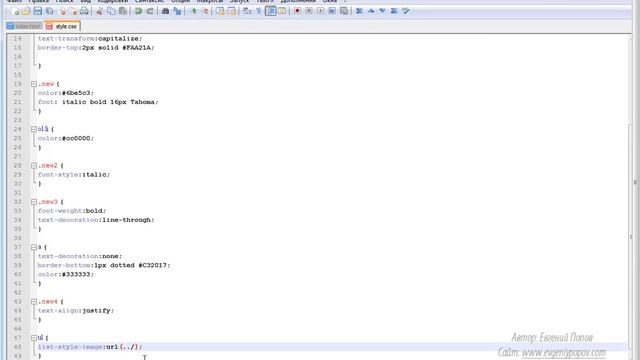The image size is (640, 360).
Task: Click the Close All documents toolbar icon
Action: (x=73, y=11)
